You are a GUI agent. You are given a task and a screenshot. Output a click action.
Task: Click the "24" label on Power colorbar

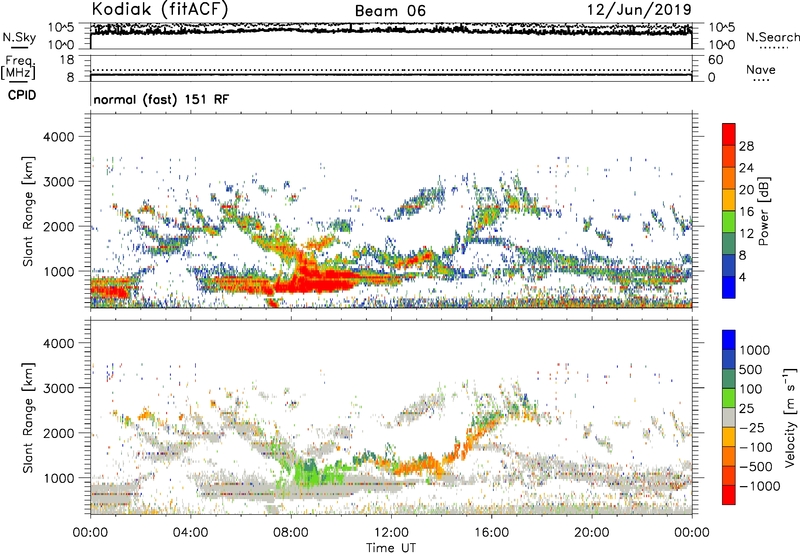(x=746, y=168)
